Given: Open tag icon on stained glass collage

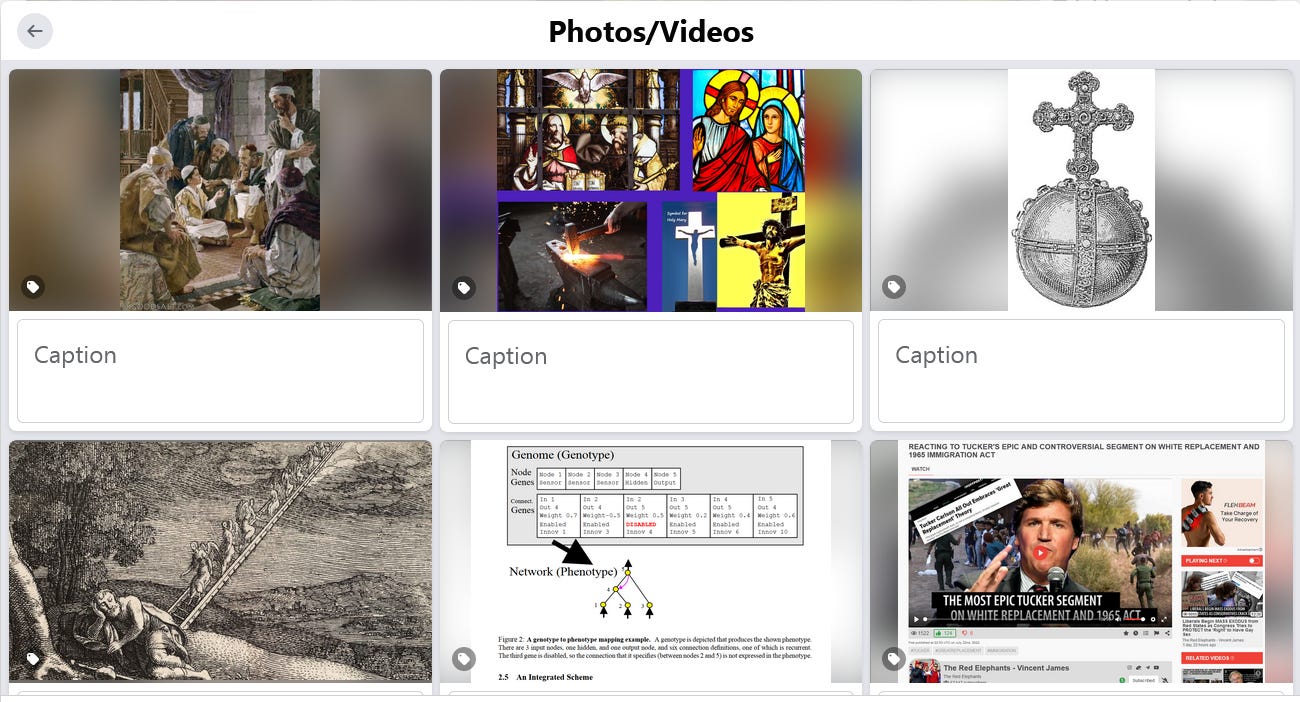Looking at the screenshot, I should tap(464, 287).
